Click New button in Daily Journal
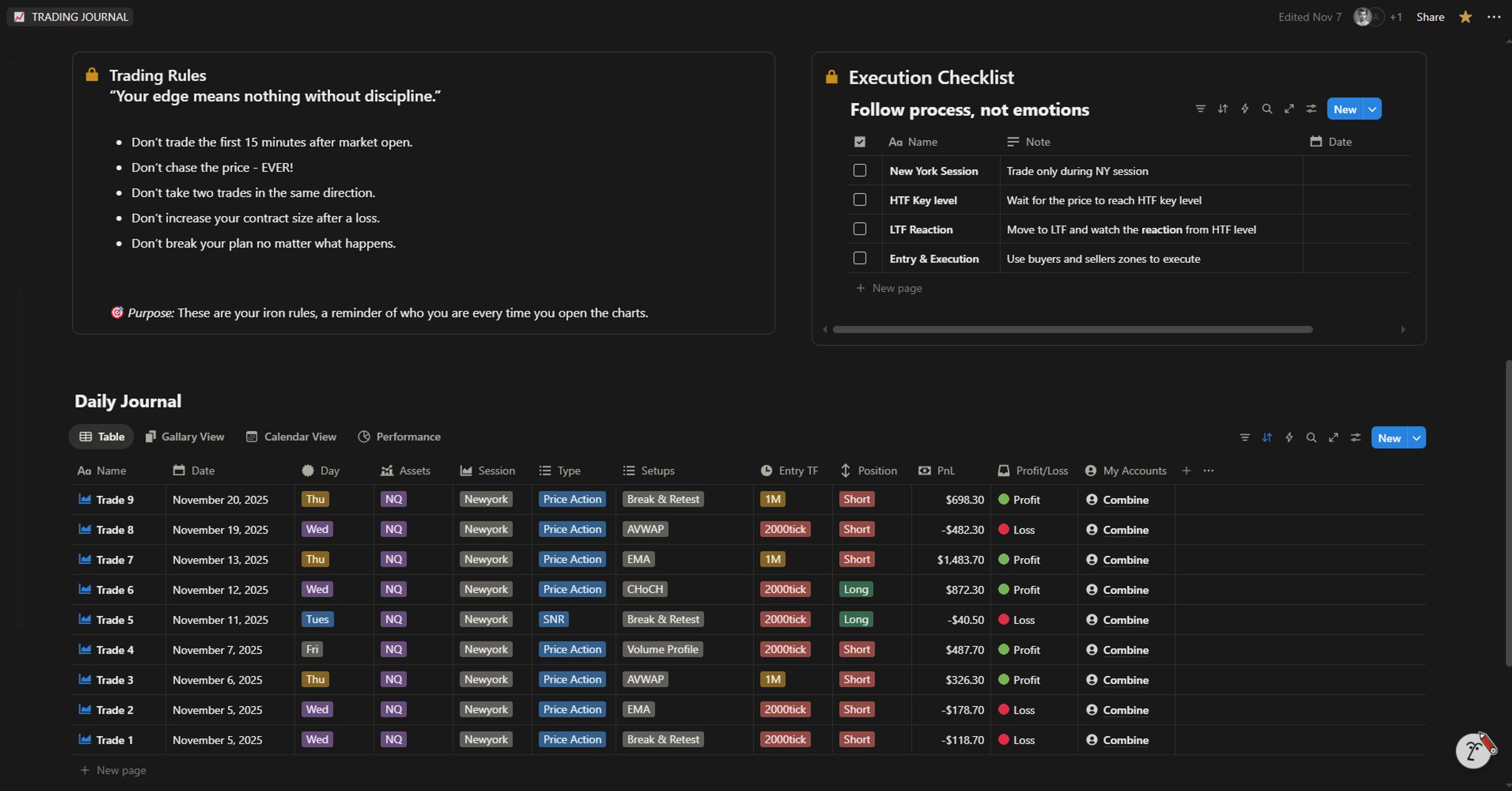 [x=1389, y=438]
